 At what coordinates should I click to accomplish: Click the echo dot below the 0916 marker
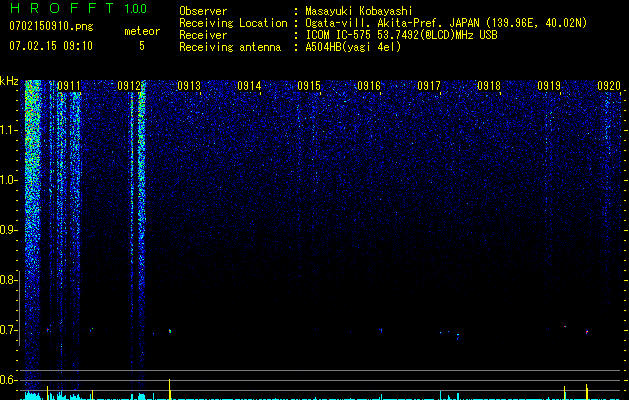[x=381, y=330]
